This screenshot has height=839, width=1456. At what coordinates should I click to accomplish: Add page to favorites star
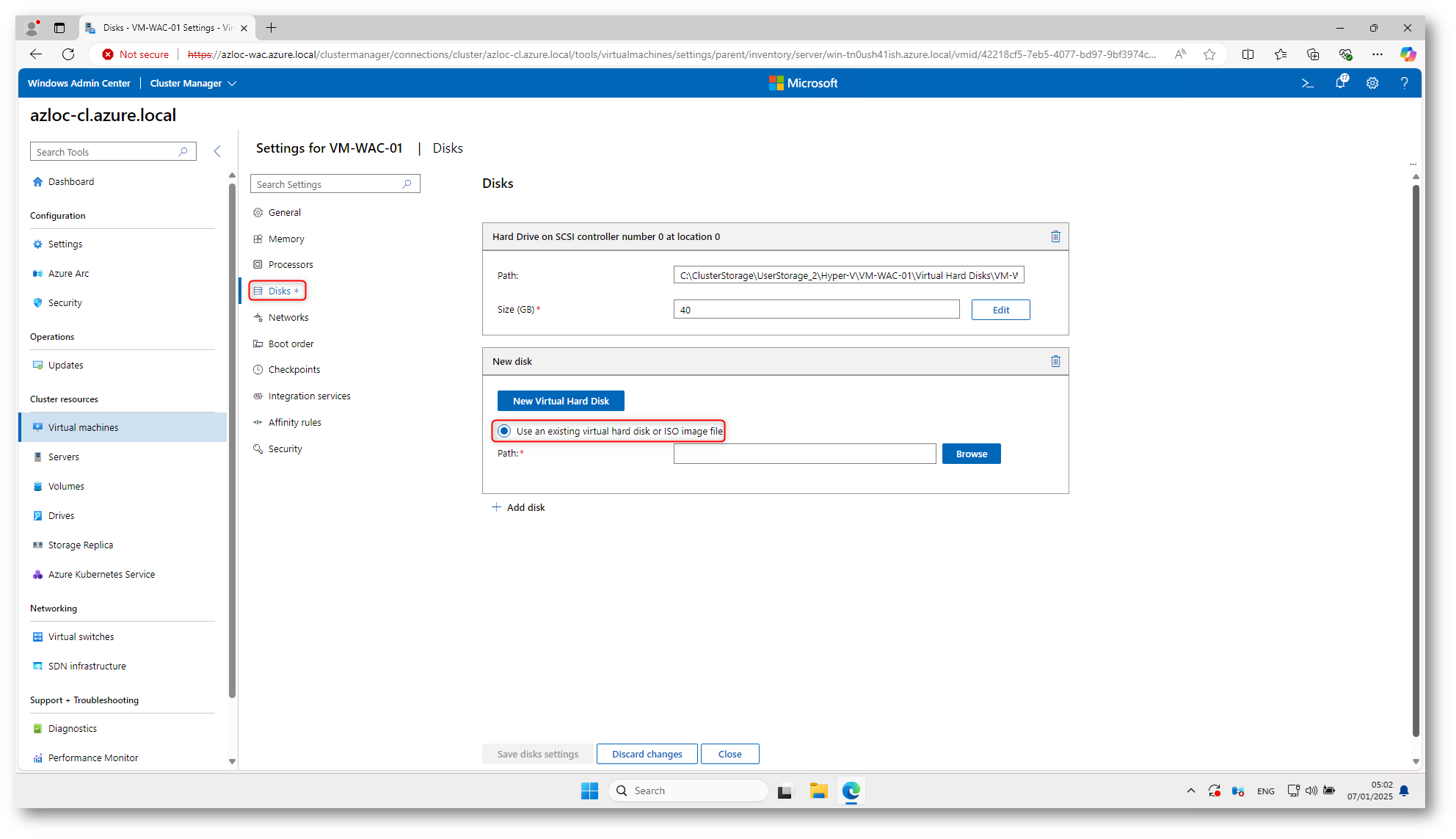tap(1209, 54)
